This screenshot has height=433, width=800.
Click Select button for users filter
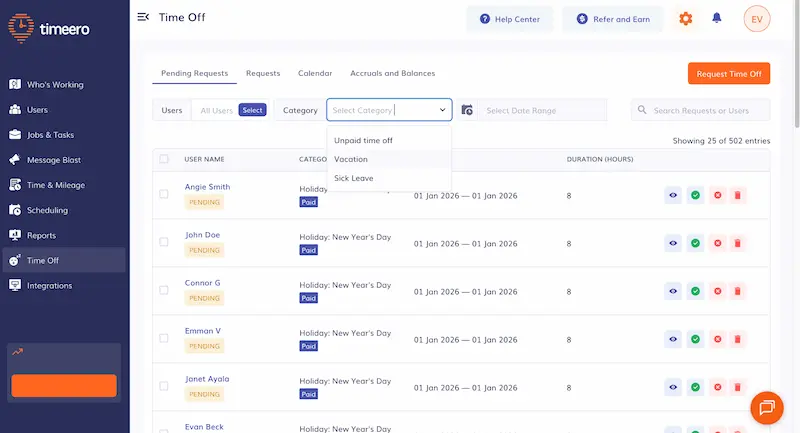pyautogui.click(x=253, y=110)
